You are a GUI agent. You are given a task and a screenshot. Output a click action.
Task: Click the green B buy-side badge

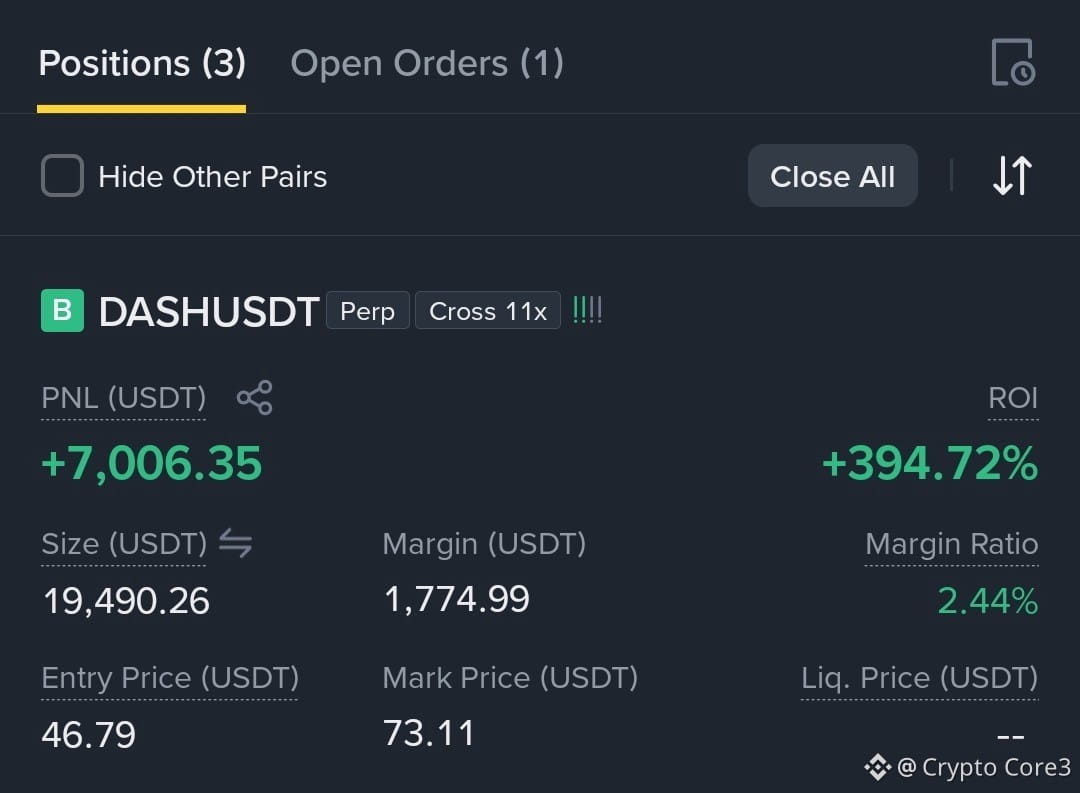(x=62, y=311)
